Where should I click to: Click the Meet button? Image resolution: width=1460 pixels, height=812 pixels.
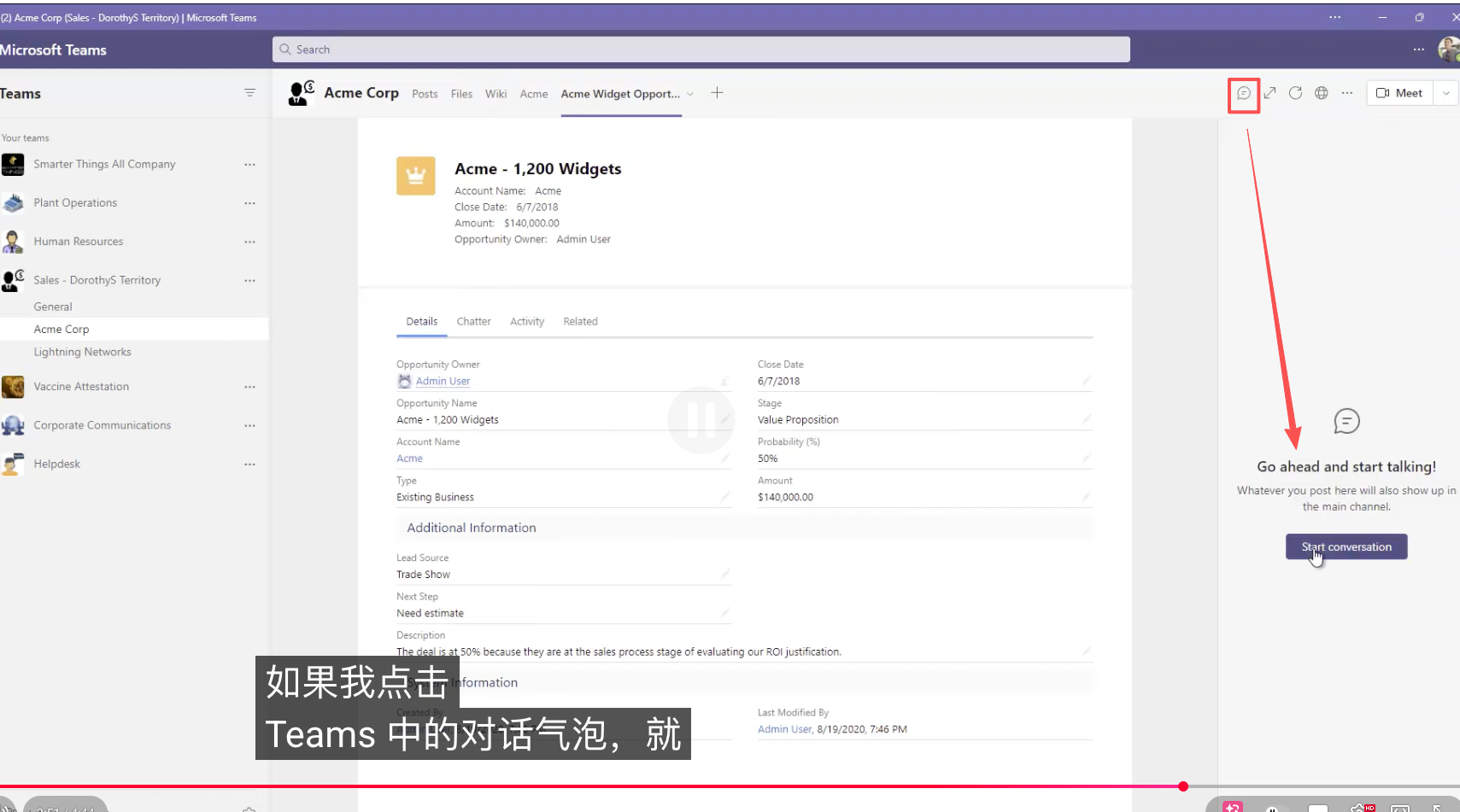(x=1399, y=93)
